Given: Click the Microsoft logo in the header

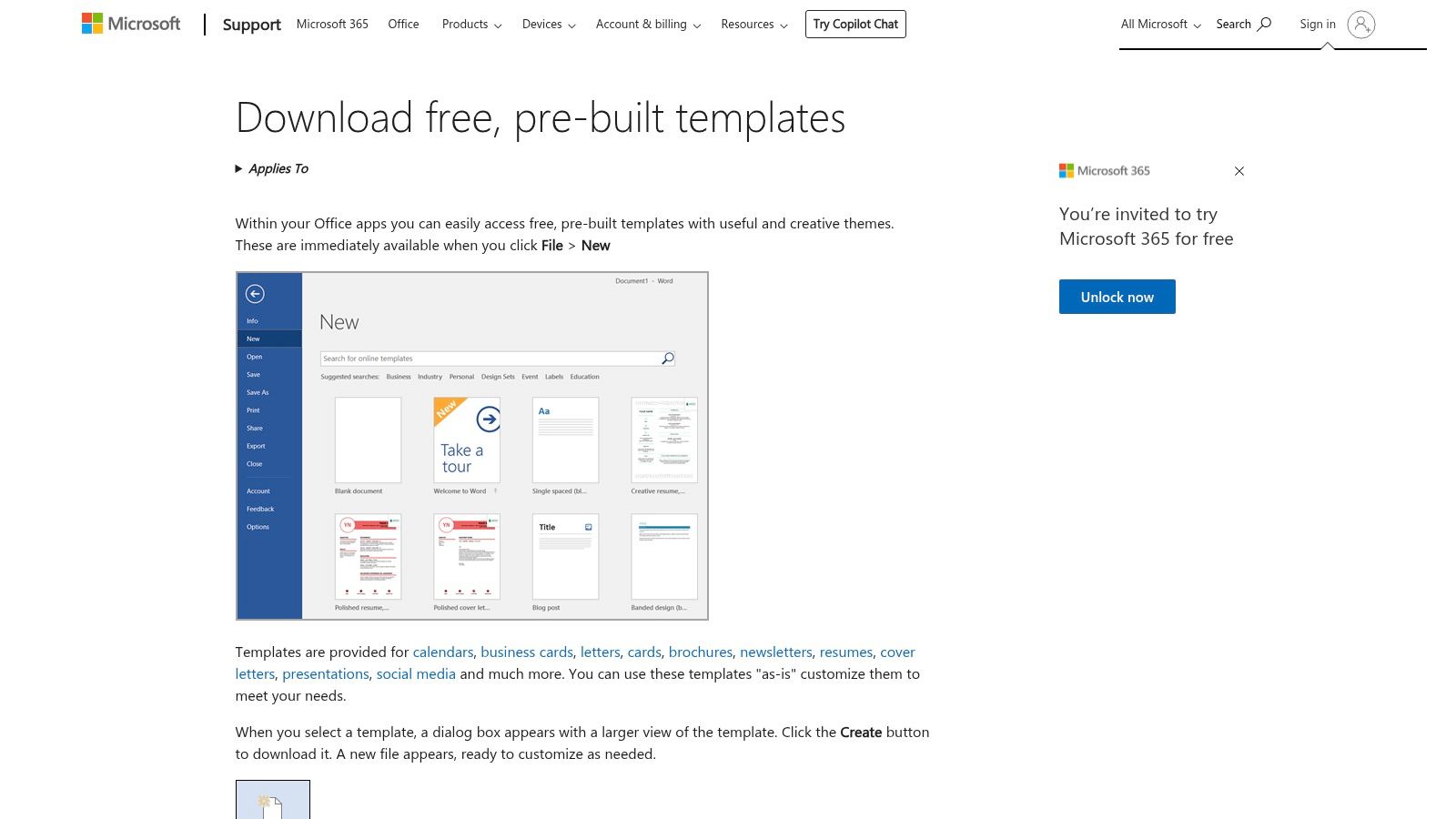Looking at the screenshot, I should (x=131, y=24).
